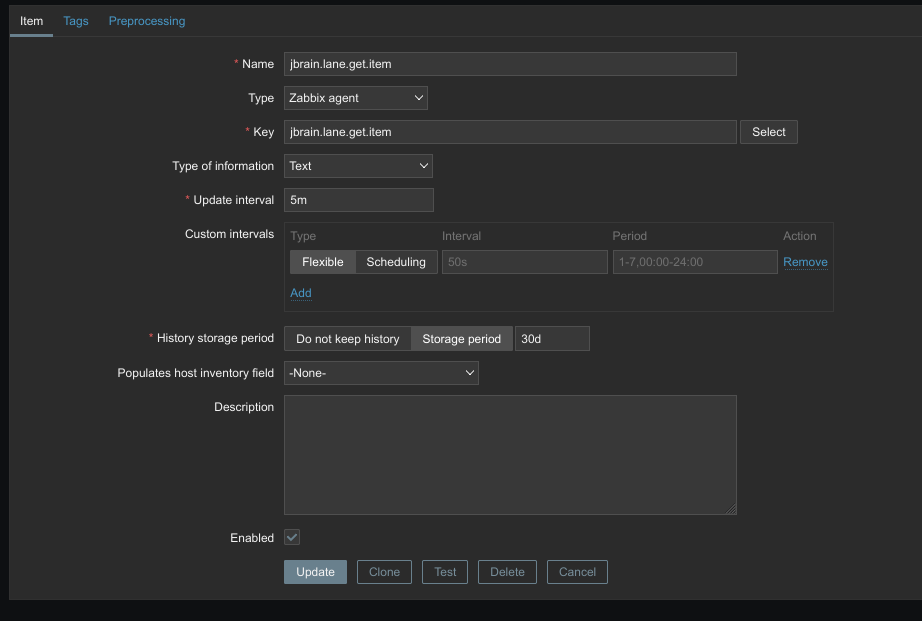This screenshot has width=922, height=621.
Task: Click inside the Description text area
Action: (x=510, y=455)
